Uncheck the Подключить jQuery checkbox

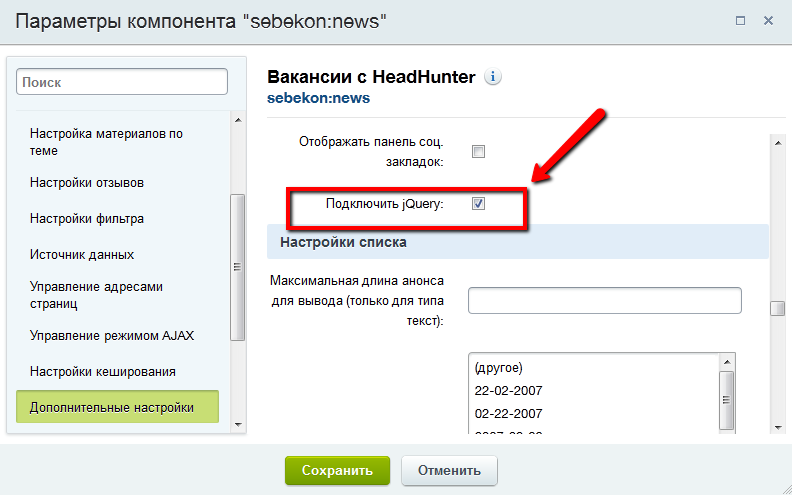point(478,204)
